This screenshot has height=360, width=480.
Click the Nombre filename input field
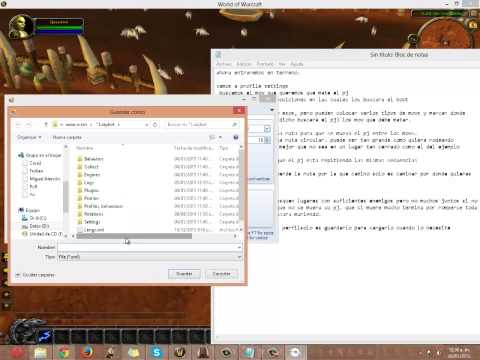point(147,247)
